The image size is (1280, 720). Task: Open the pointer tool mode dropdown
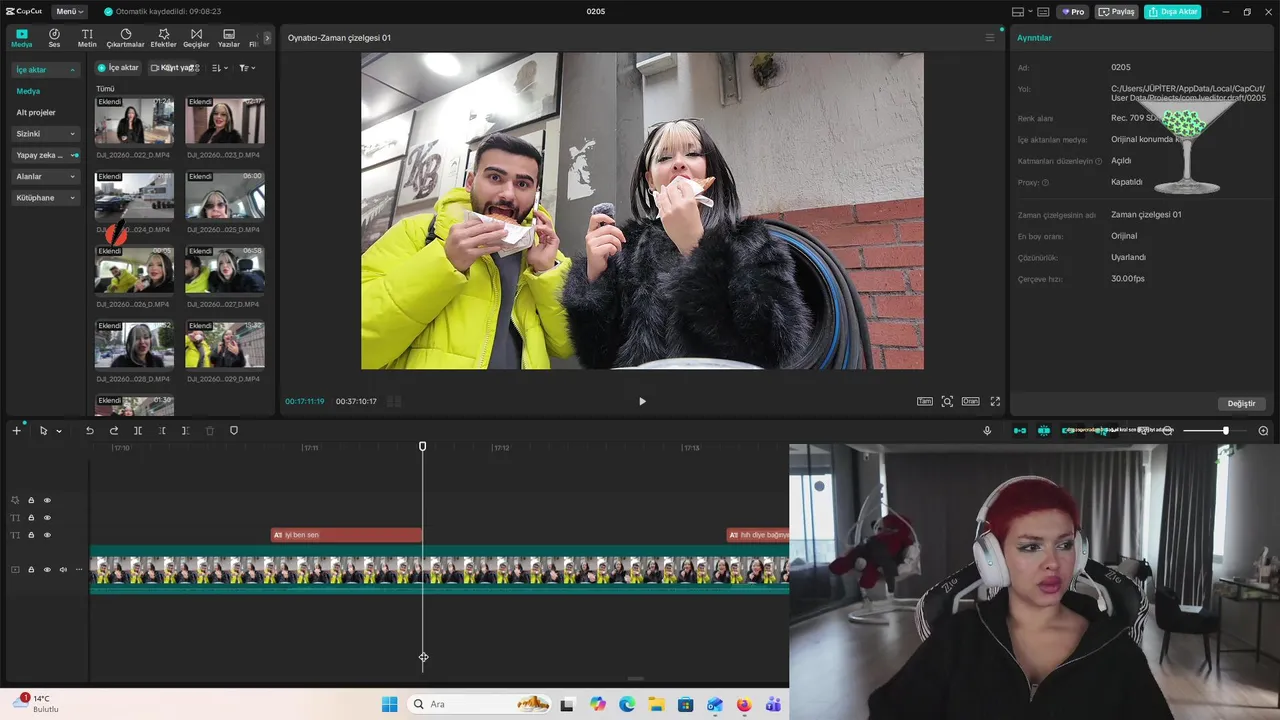[x=59, y=431]
